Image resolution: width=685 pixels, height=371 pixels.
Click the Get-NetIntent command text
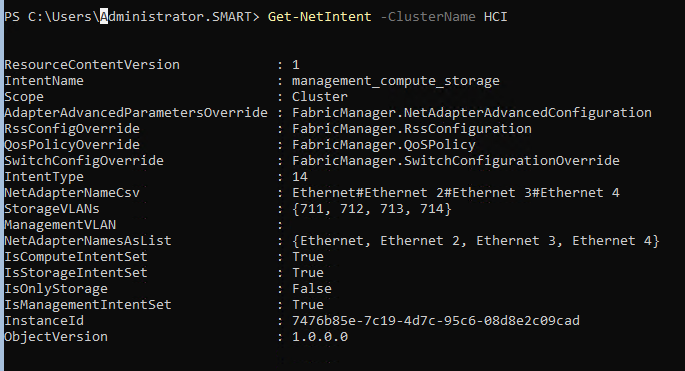[319, 17]
